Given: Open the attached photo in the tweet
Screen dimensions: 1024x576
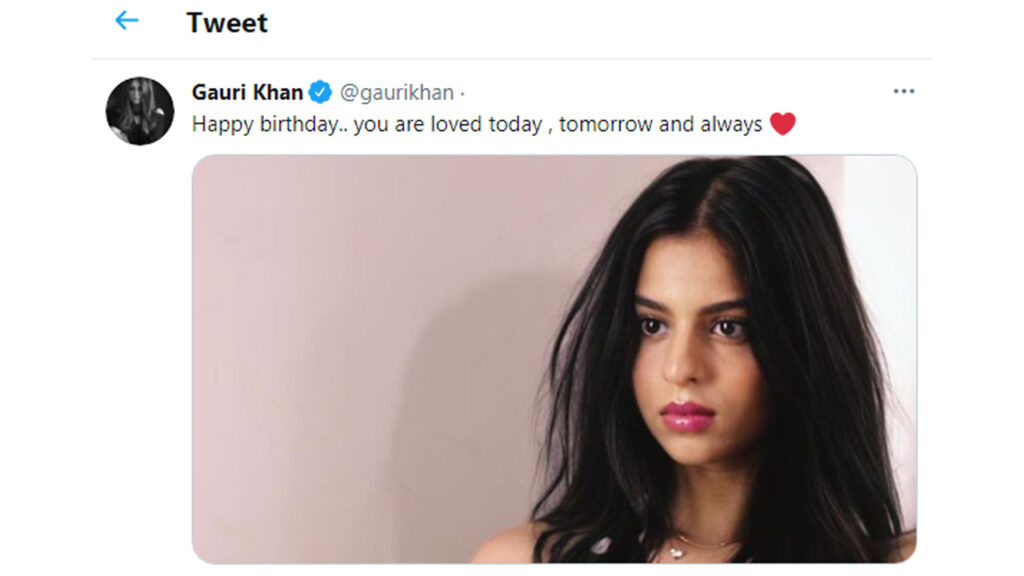Looking at the screenshot, I should coord(554,359).
